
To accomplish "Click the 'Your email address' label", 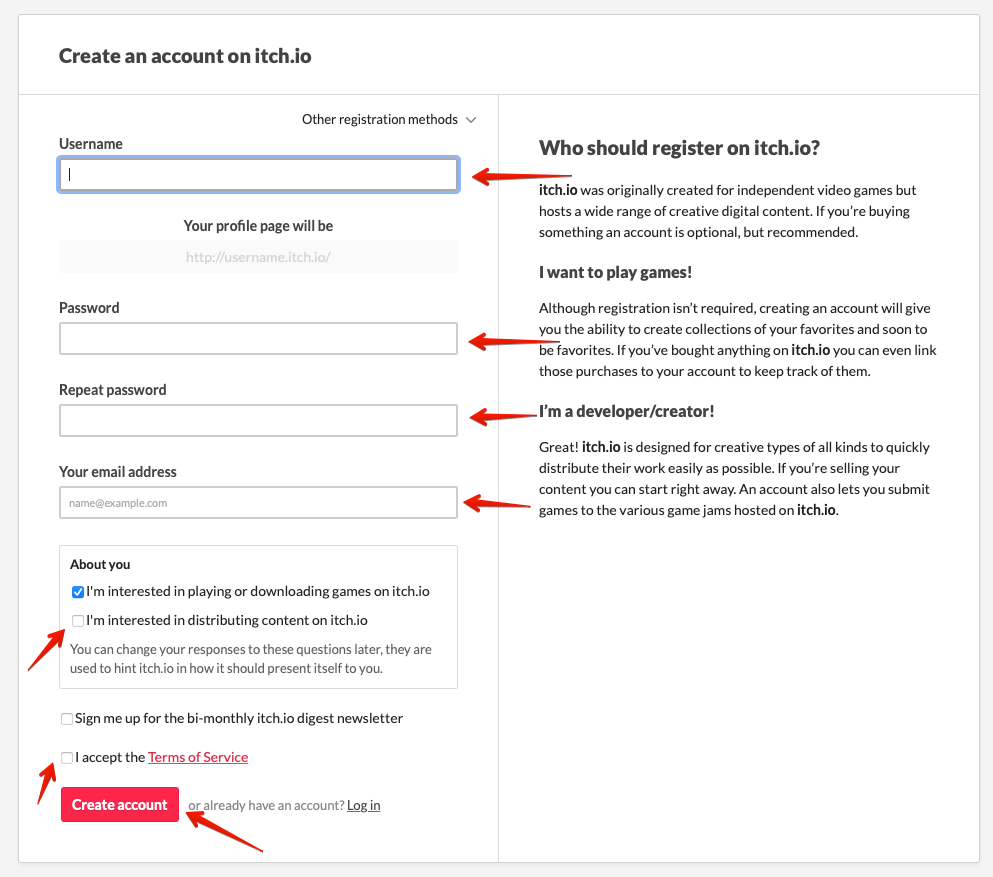I will click(x=118, y=472).
